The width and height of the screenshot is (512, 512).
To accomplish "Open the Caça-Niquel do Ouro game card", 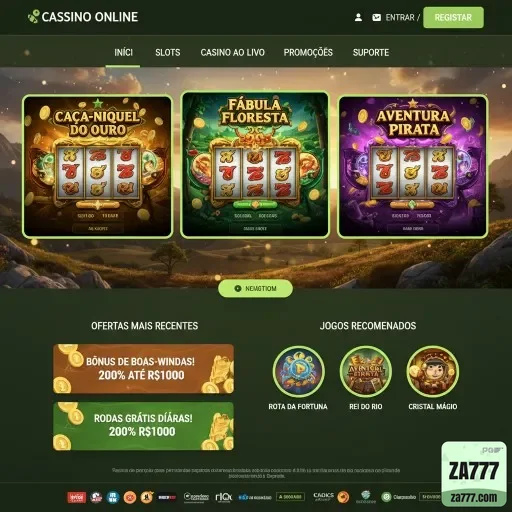I will 97,167.
